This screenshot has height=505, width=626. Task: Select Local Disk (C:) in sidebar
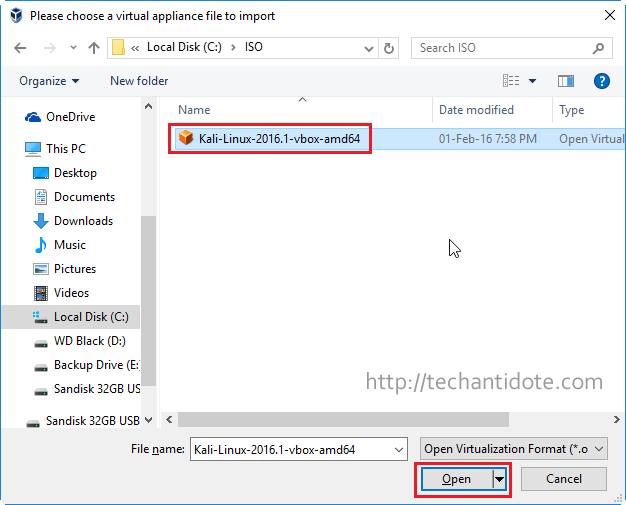point(71,317)
